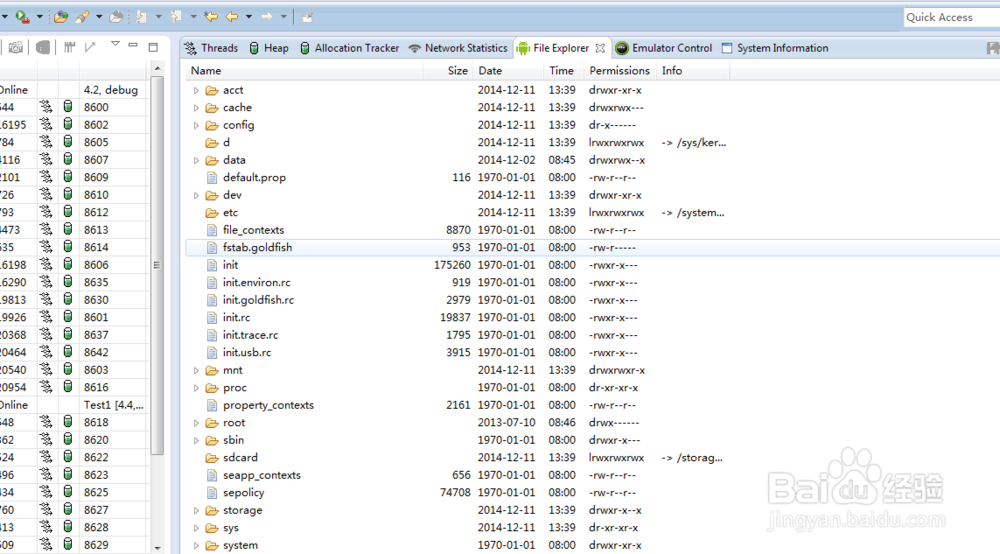Open the Network Statistics tab
The image size is (1000, 554).
pyautogui.click(x=458, y=48)
